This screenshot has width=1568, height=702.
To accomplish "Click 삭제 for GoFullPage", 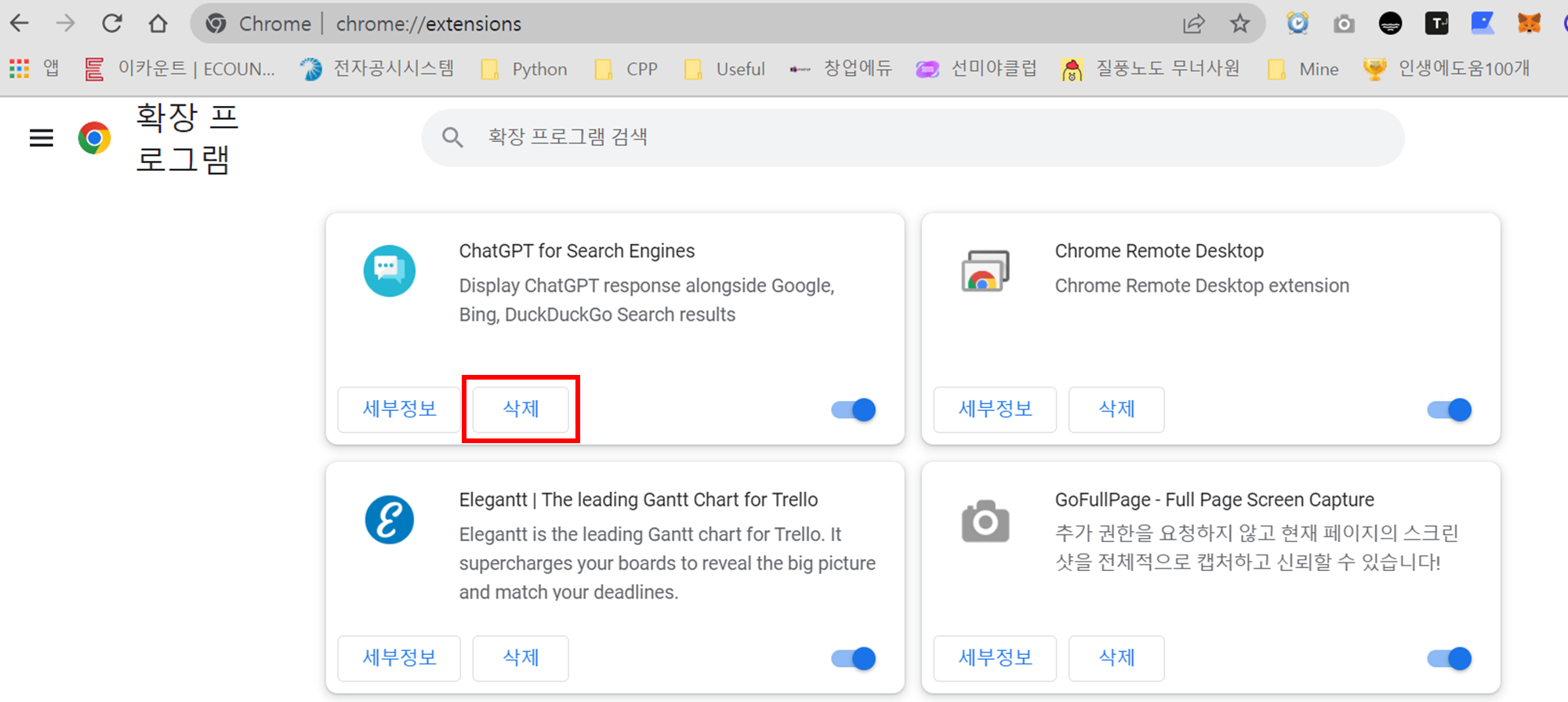I will pos(1116,658).
